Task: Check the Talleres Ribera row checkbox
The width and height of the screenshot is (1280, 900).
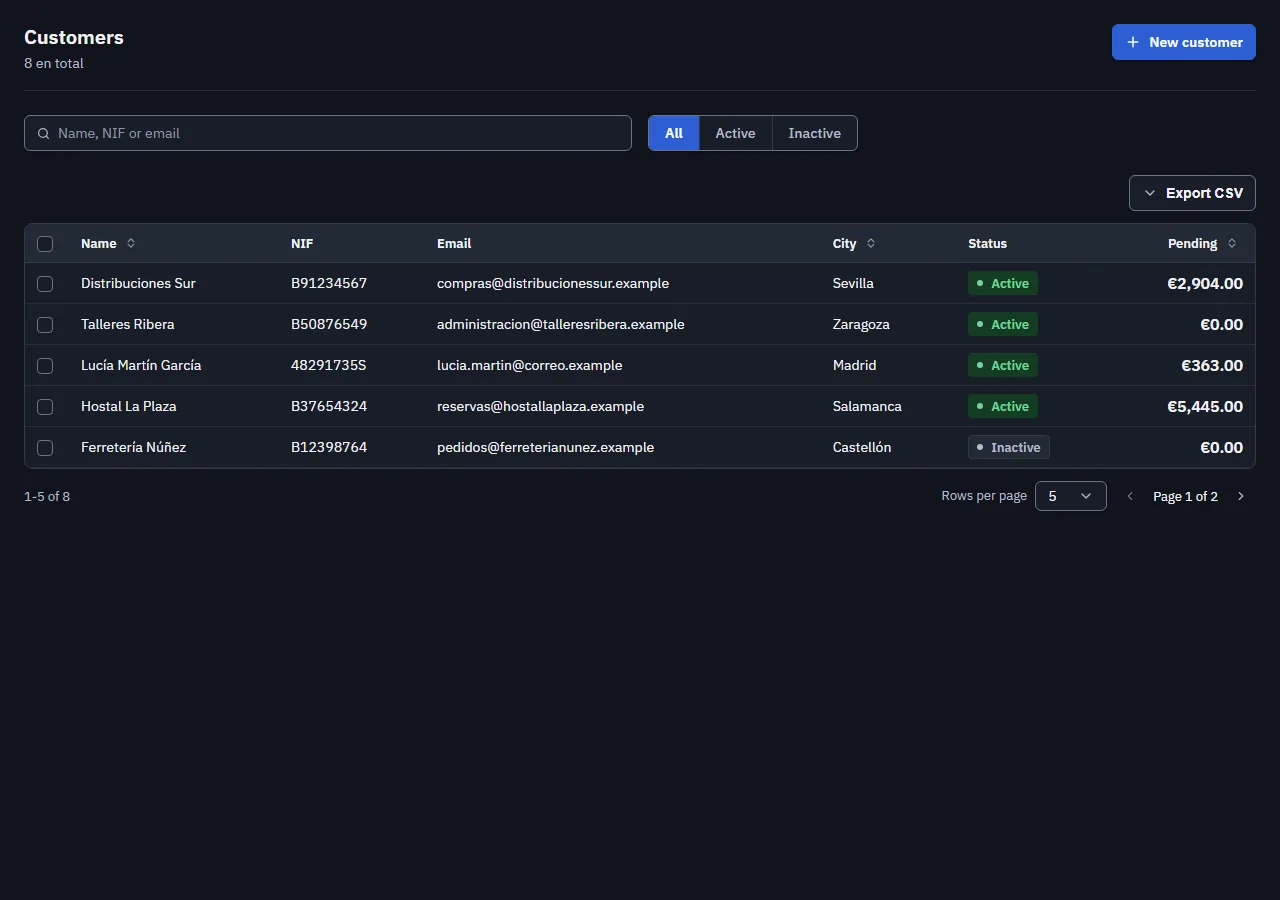Action: (45, 325)
